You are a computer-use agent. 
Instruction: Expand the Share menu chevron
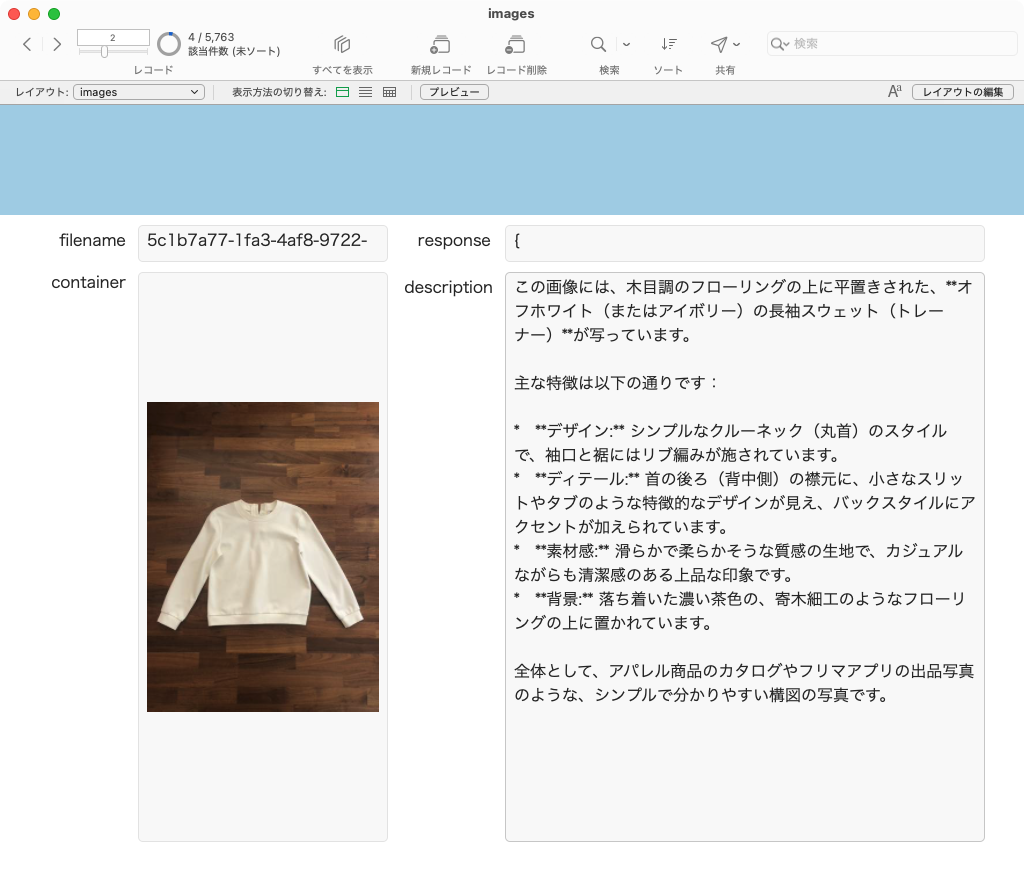coord(737,44)
